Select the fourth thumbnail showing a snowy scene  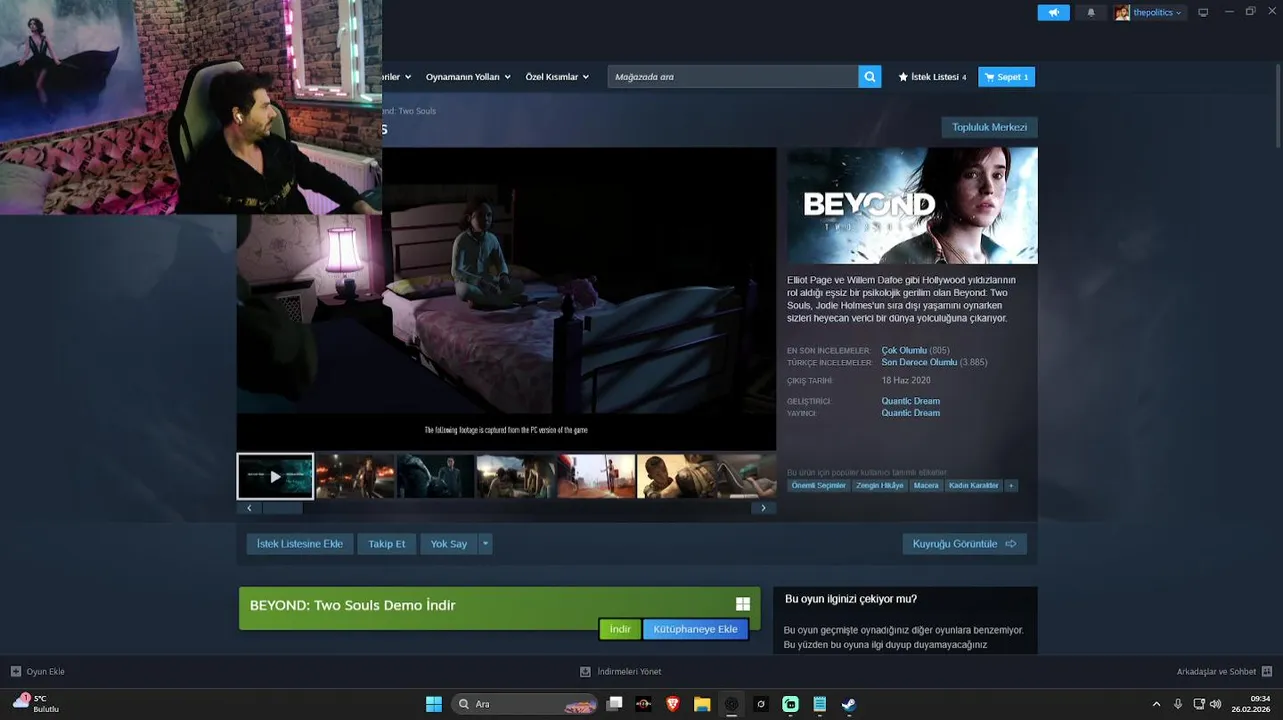point(516,476)
